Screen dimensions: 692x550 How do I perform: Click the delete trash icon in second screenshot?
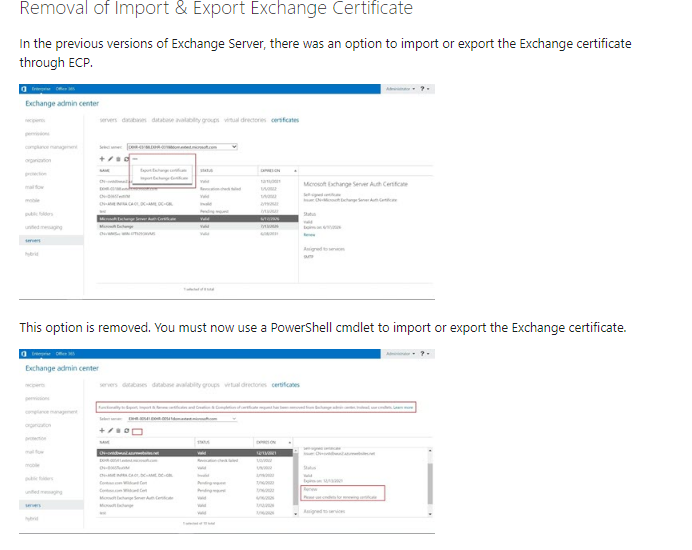(118, 430)
